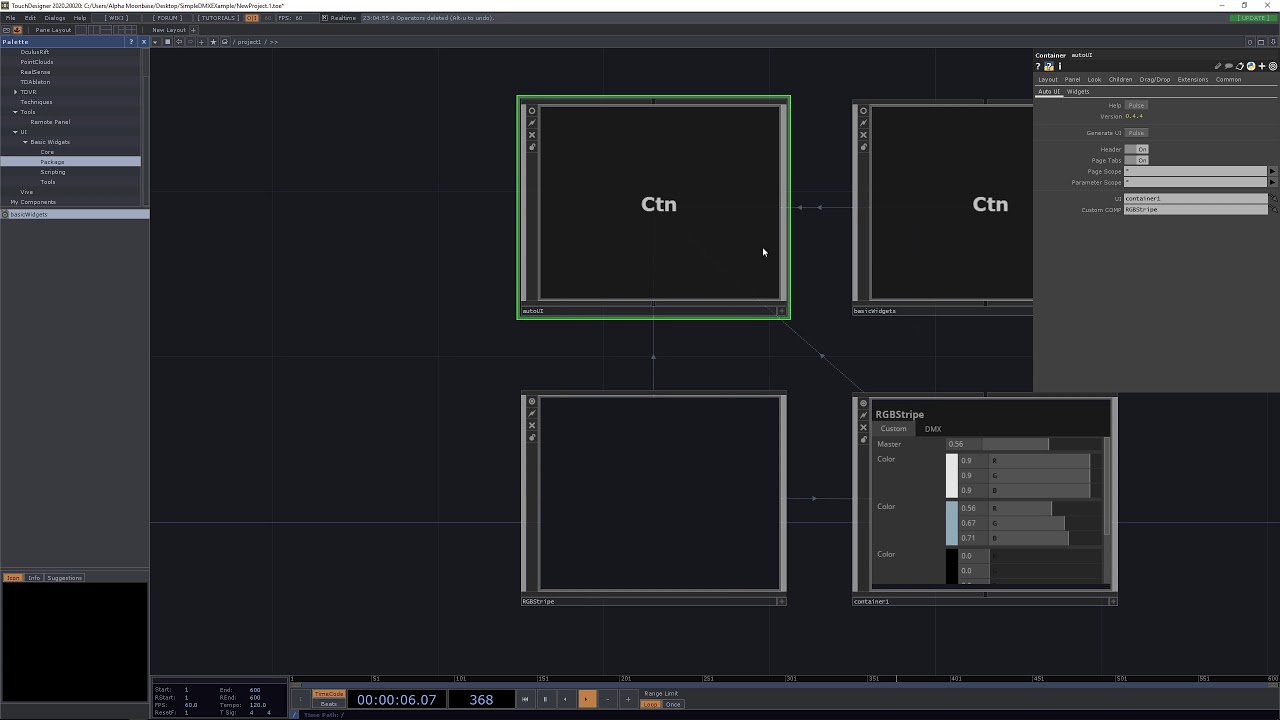Pulse the Help button
The height and width of the screenshot is (720, 1280).
click(1136, 105)
